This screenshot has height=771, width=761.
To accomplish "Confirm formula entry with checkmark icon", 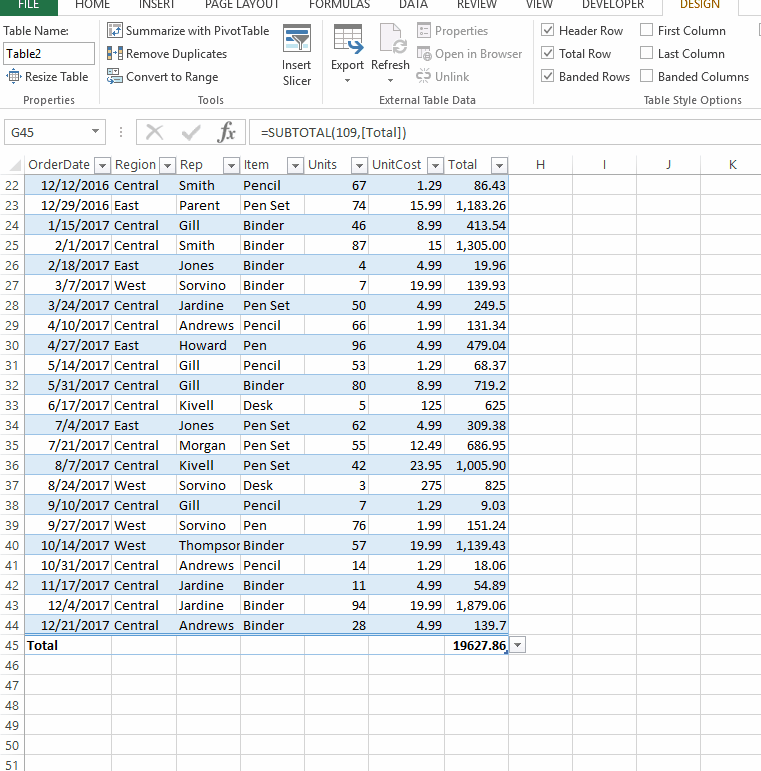I will pos(191,132).
